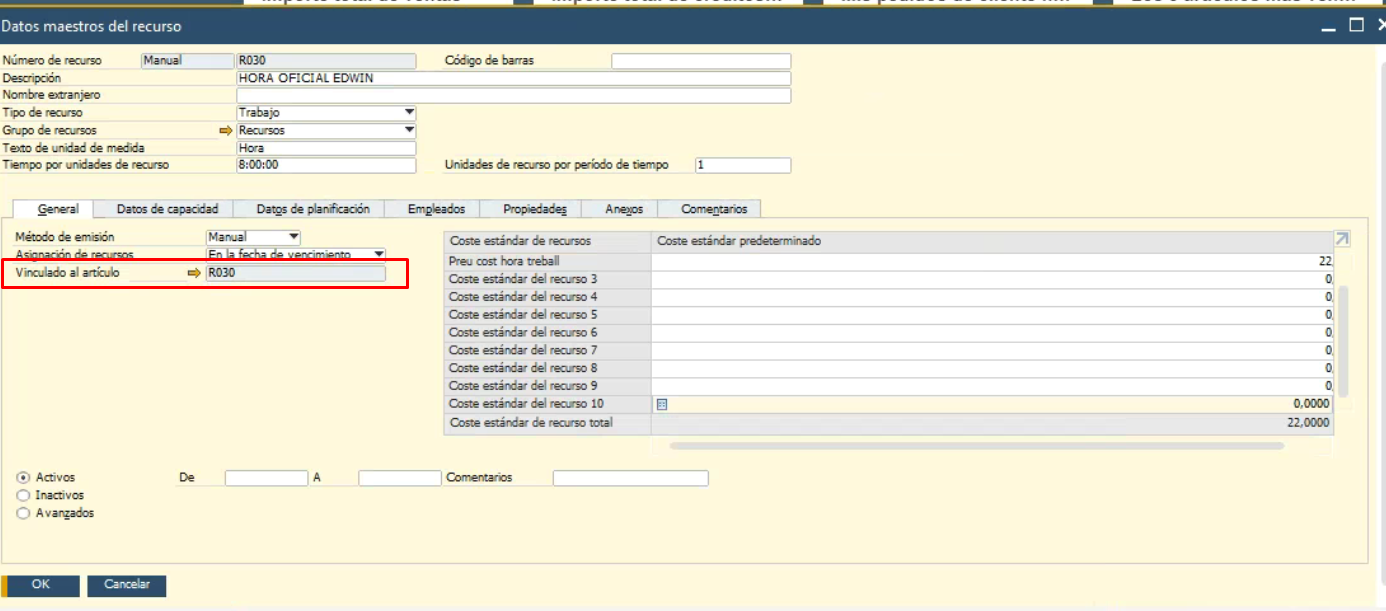Open the Método de emisión dropdown
This screenshot has width=1386, height=611.
[x=293, y=237]
